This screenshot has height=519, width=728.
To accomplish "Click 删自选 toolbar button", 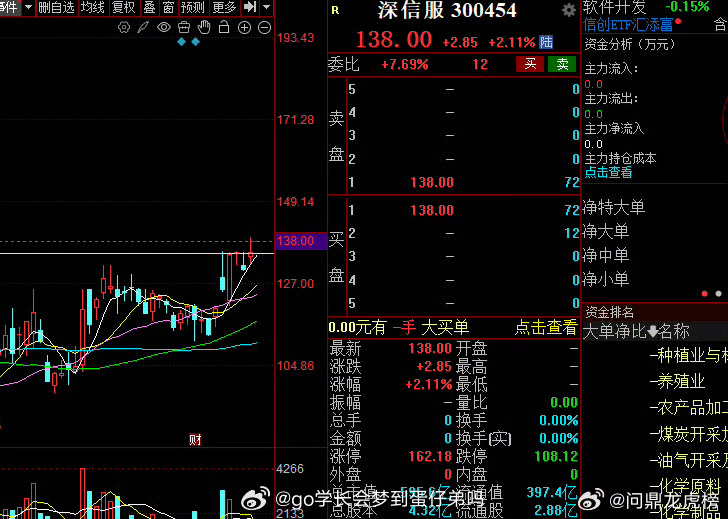I will coord(56,7).
